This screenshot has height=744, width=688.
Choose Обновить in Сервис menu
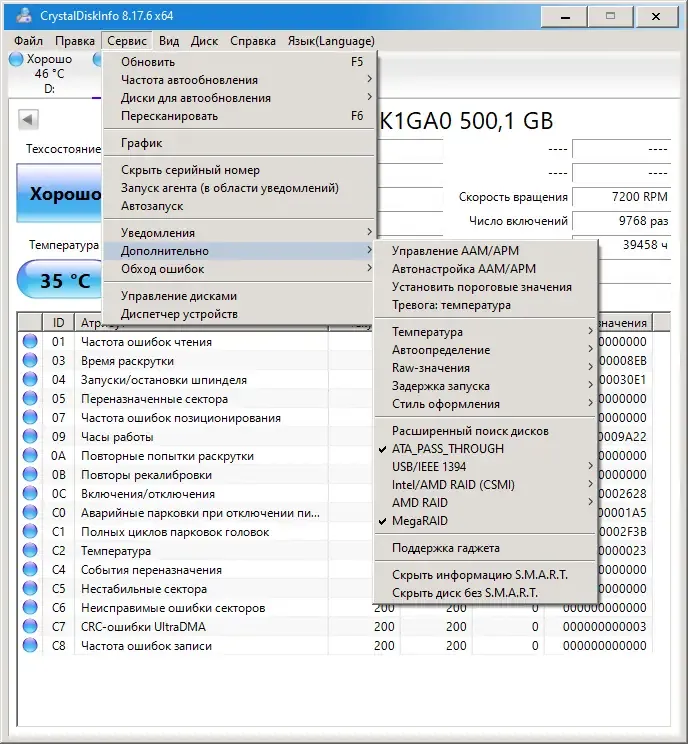click(x=239, y=62)
